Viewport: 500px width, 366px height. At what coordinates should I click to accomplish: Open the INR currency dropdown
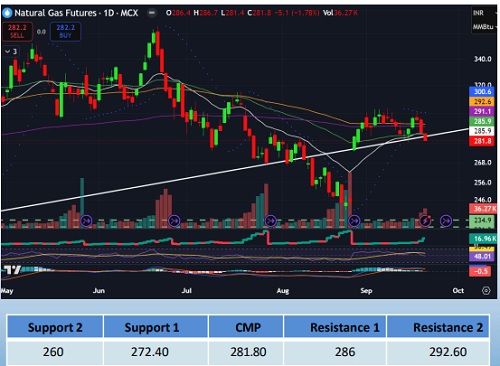click(x=484, y=13)
